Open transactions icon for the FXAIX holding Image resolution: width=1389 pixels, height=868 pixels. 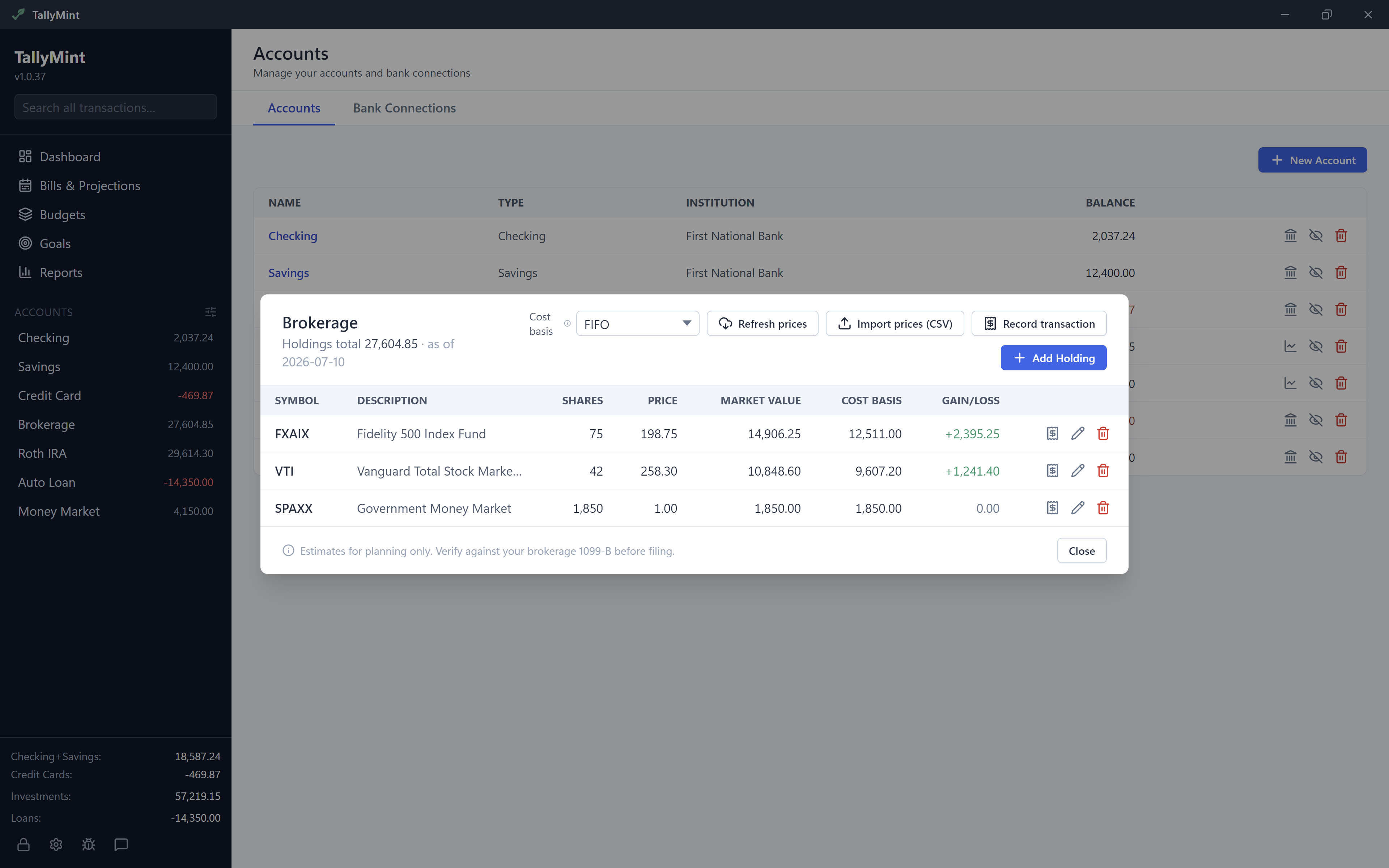pos(1052,433)
